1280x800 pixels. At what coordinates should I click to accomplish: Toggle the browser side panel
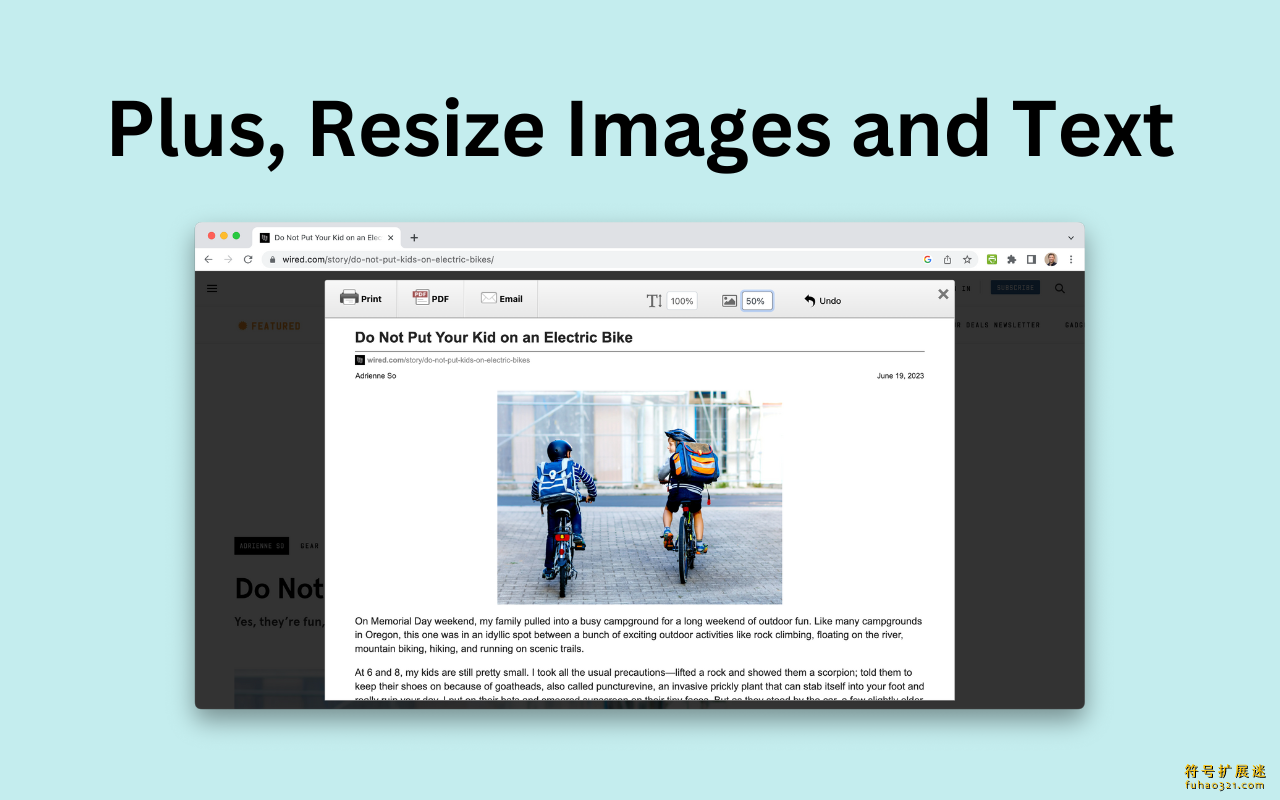1031,259
